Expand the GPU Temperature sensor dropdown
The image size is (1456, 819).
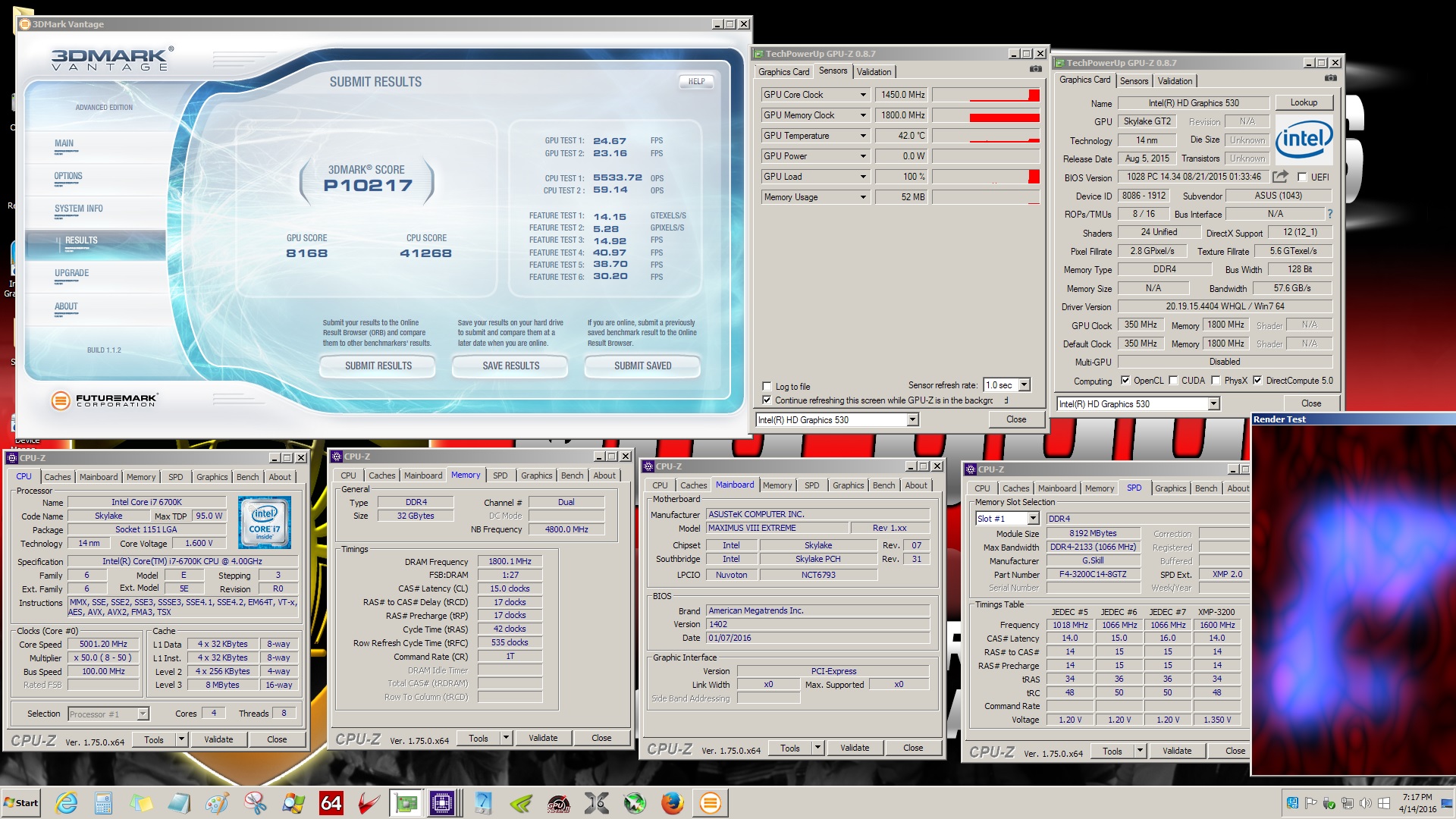863,136
